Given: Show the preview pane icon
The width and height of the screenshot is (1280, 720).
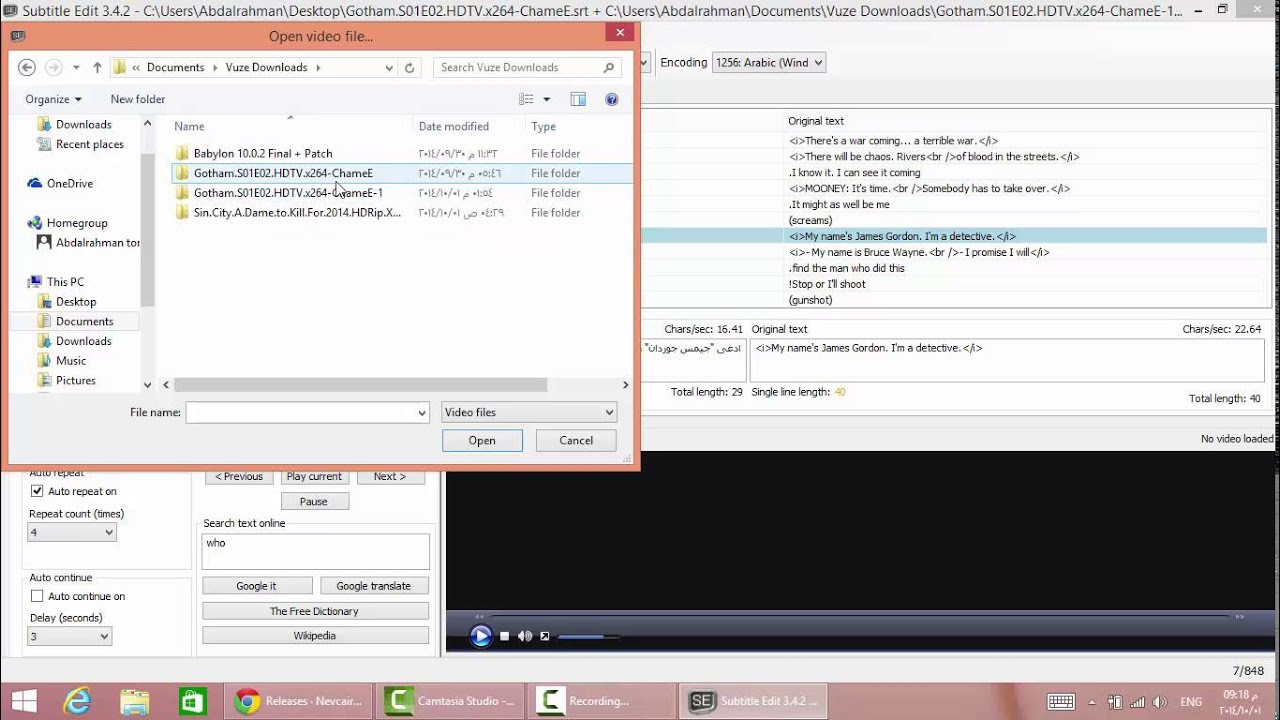Looking at the screenshot, I should 578,99.
